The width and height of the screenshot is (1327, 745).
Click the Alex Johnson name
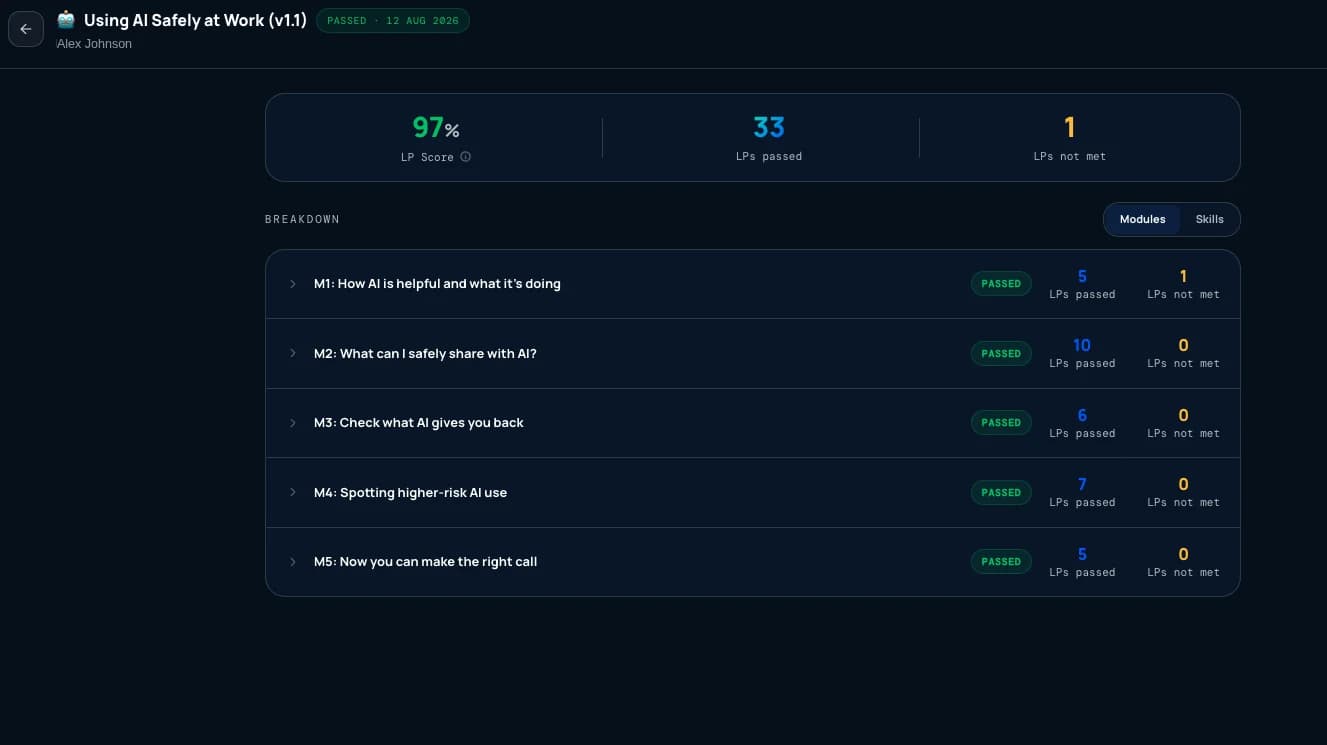[x=94, y=44]
